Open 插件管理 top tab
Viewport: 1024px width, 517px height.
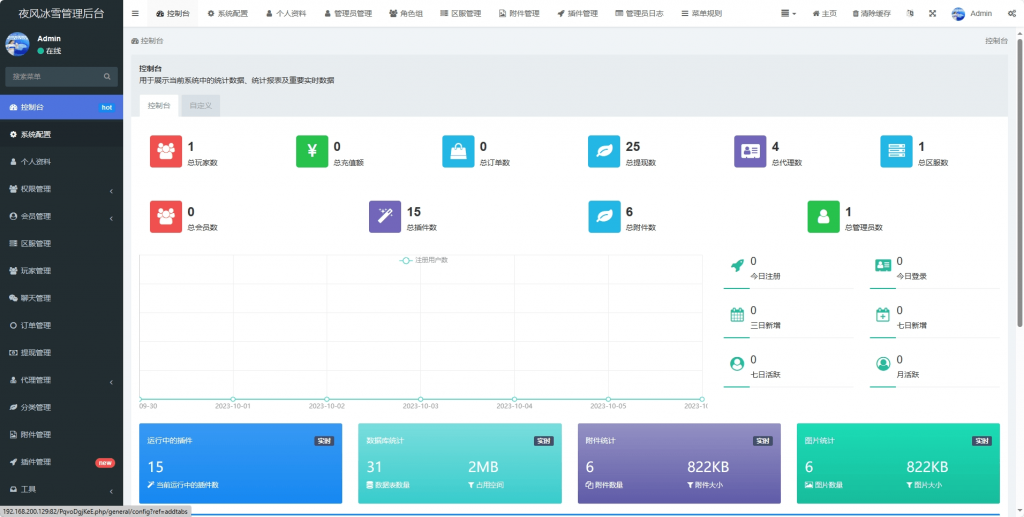click(x=577, y=13)
